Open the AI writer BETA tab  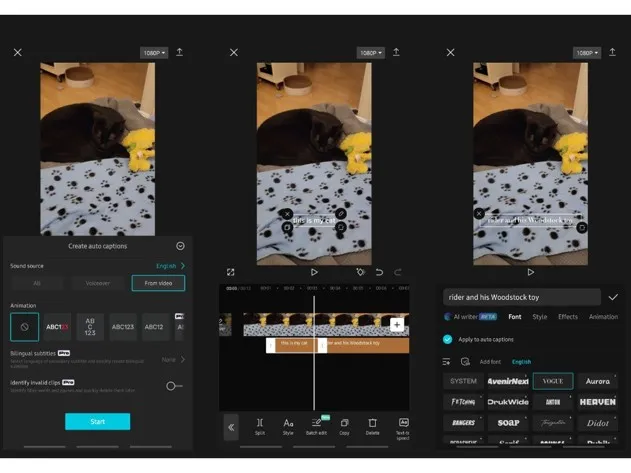pos(470,317)
